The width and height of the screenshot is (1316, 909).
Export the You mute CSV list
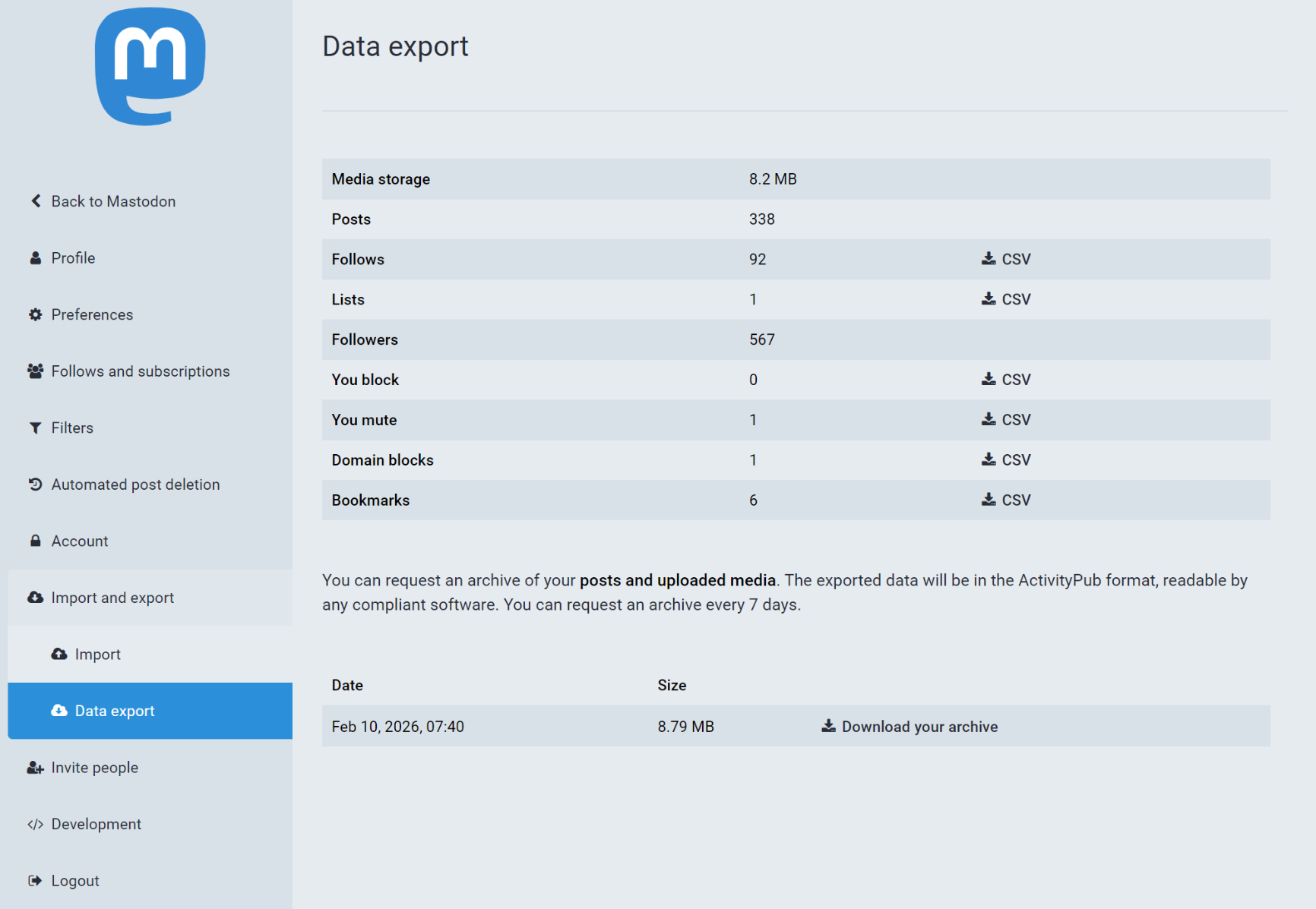tap(1005, 420)
